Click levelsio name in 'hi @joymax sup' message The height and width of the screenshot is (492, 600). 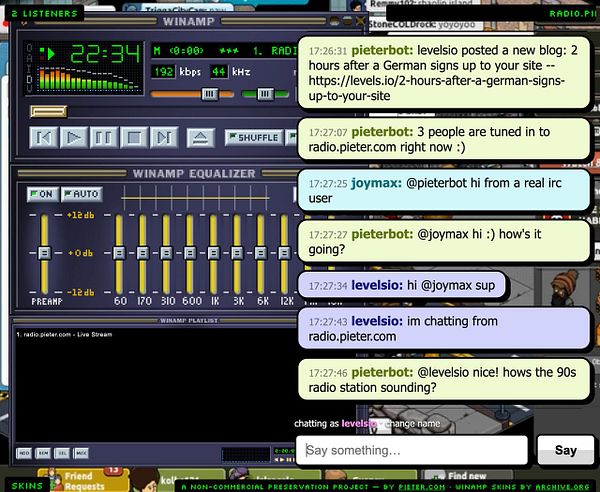click(x=377, y=285)
